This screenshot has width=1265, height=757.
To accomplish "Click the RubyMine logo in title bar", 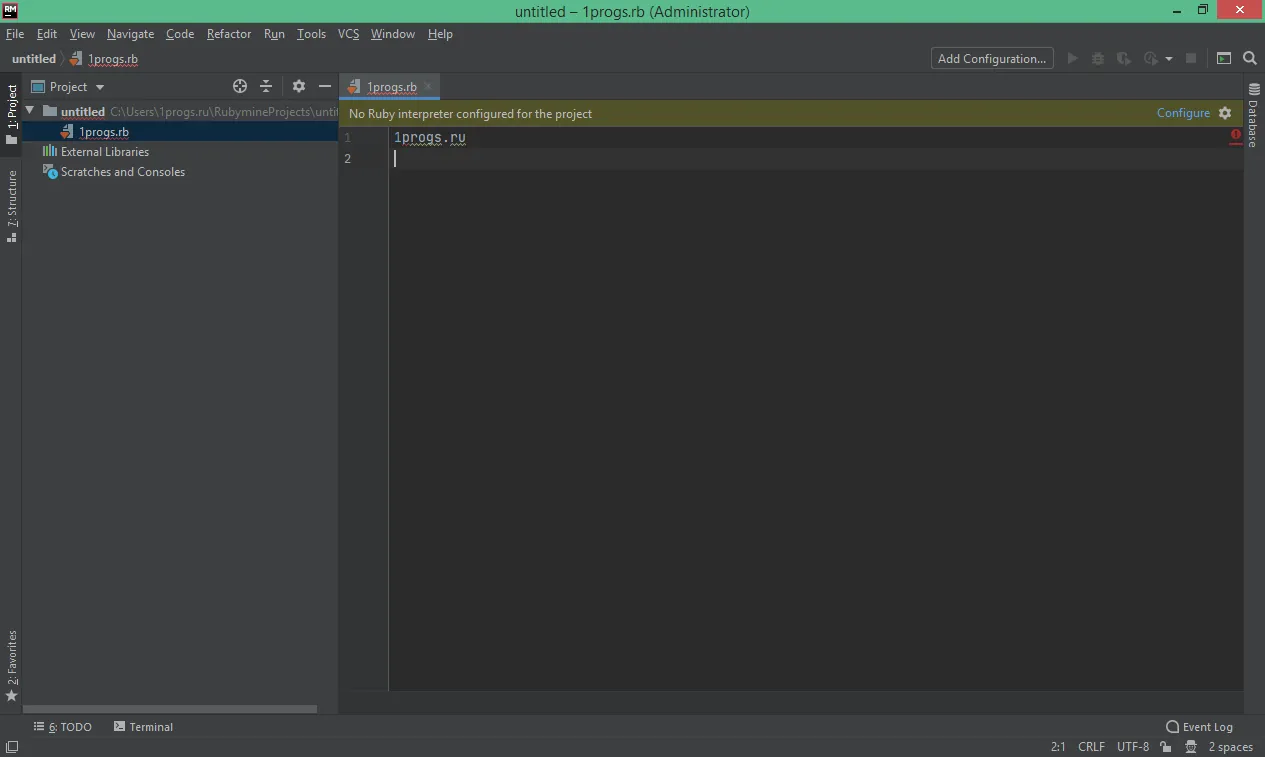I will pos(10,11).
